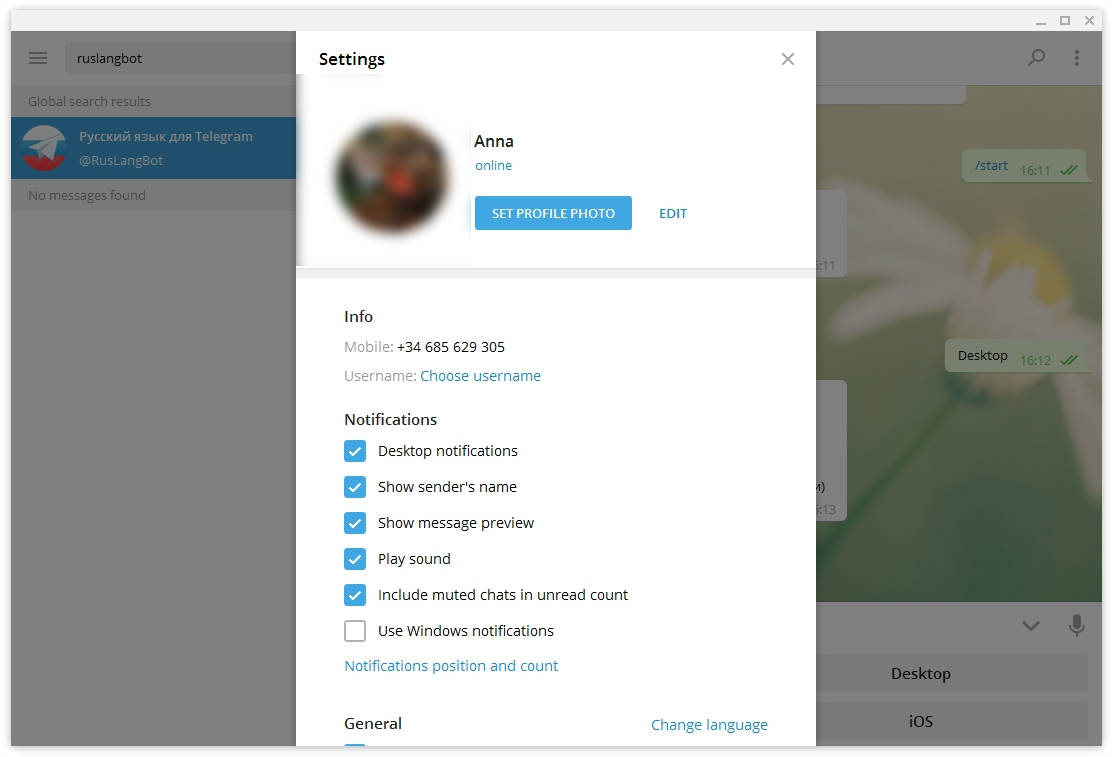Click the Edit profile button
This screenshot has width=1114, height=757.
click(672, 213)
